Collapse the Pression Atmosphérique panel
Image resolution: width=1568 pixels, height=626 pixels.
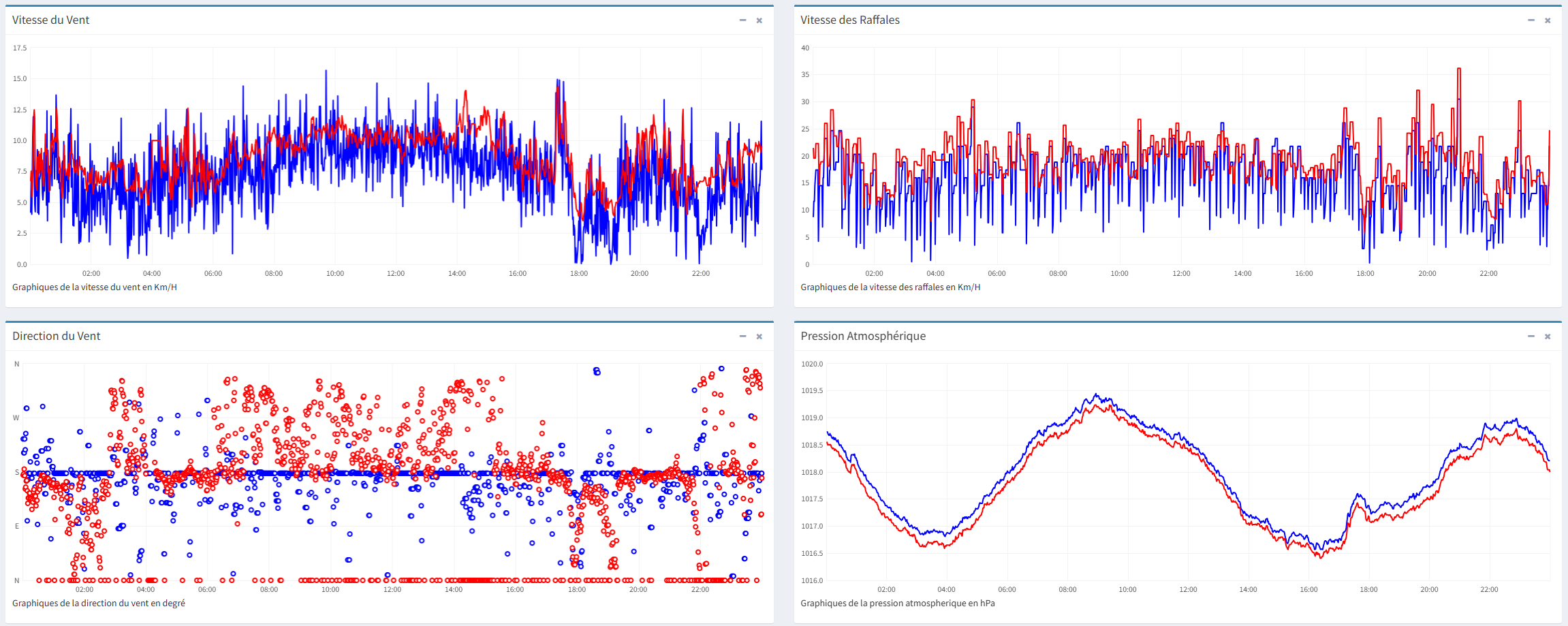point(1531,337)
